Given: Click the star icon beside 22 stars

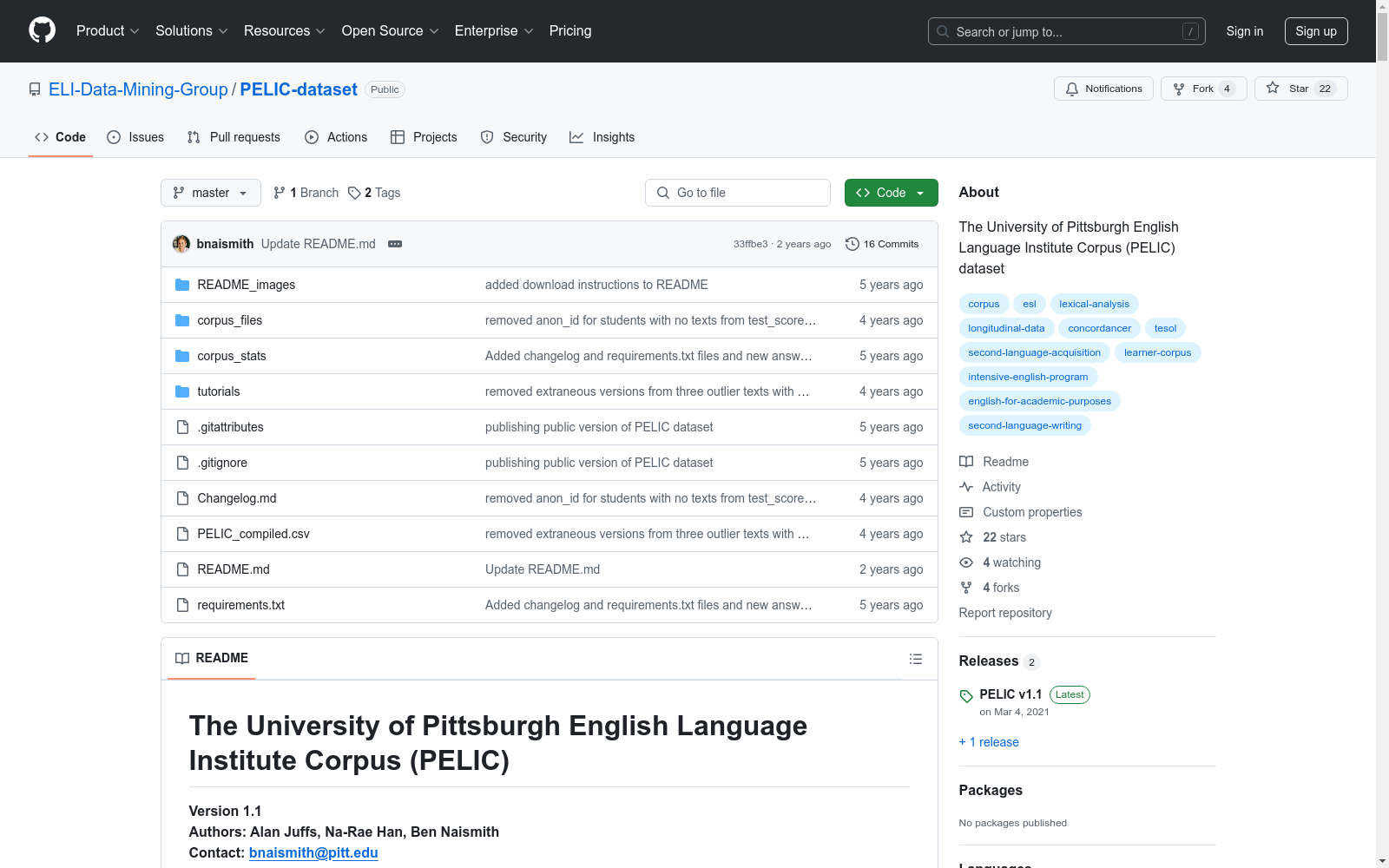Looking at the screenshot, I should 966,537.
